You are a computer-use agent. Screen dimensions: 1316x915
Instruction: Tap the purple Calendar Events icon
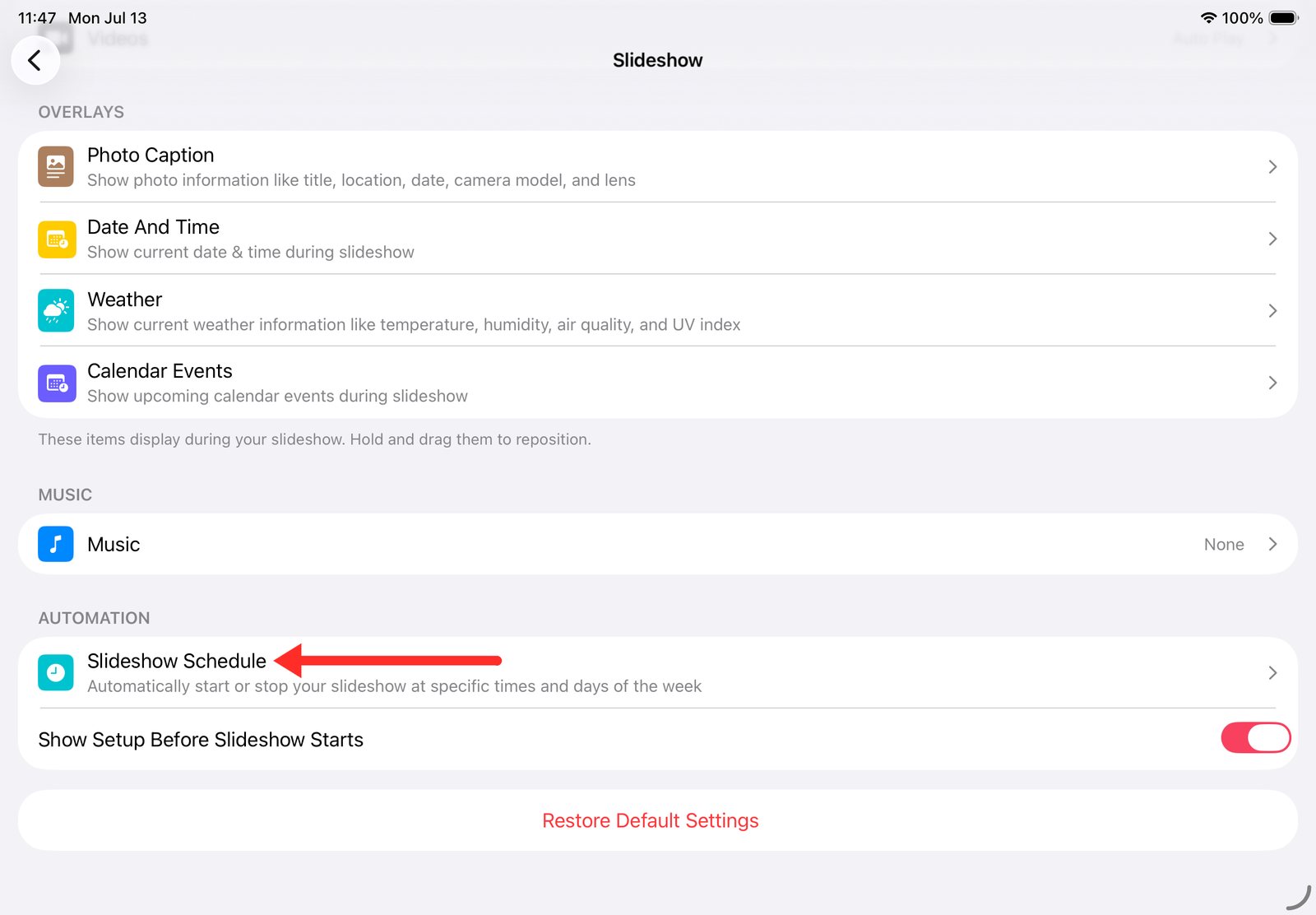56,383
